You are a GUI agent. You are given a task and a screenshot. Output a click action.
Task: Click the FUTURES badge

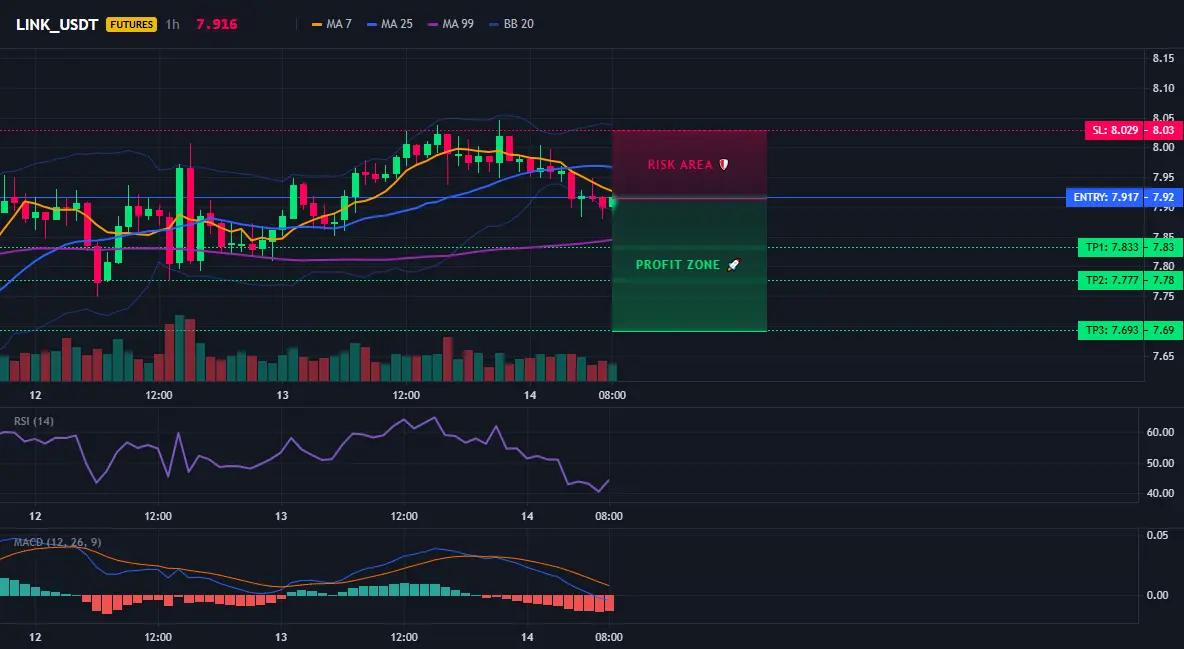coord(131,24)
